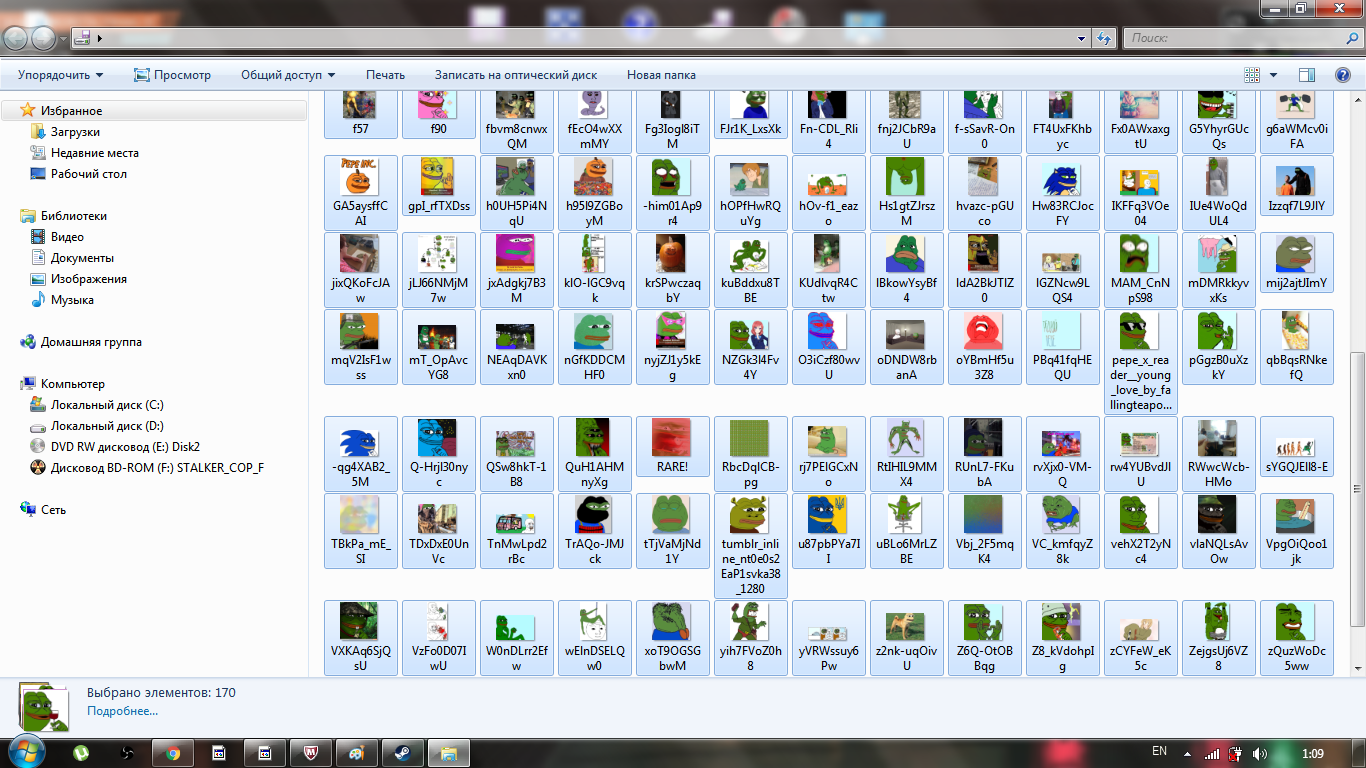
Task: Open the recent pages dropdown arrow
Action: pyautogui.click(x=63, y=39)
